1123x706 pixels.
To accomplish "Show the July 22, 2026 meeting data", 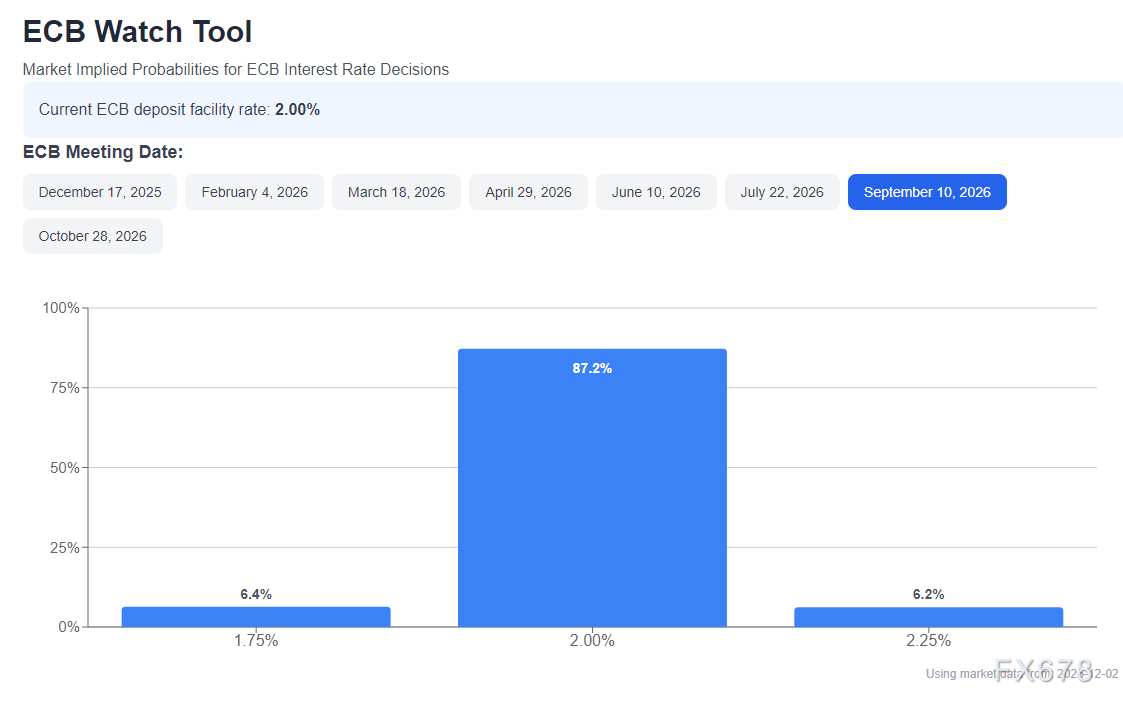I will (782, 192).
